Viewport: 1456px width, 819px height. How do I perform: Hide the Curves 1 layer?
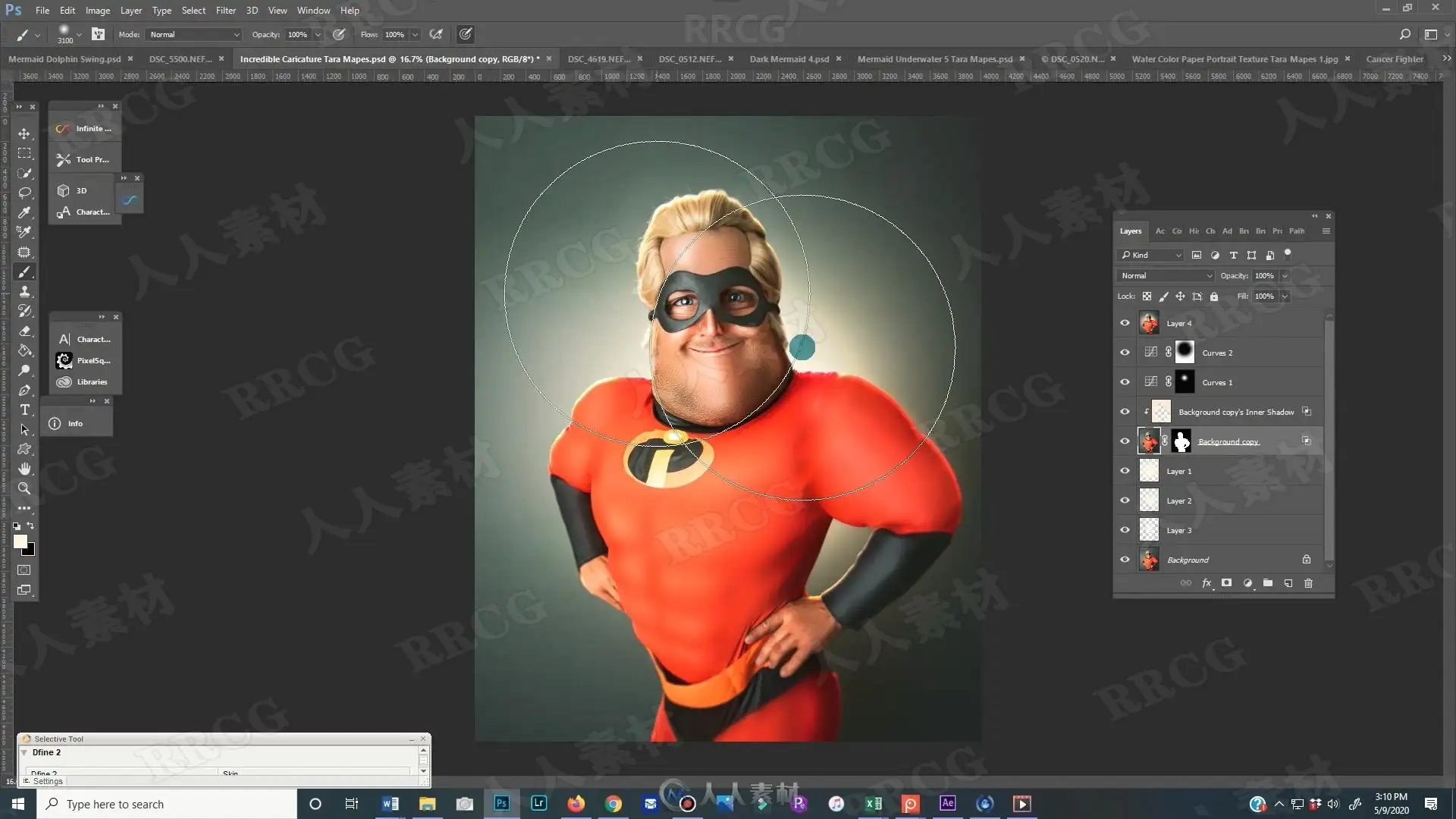coord(1125,382)
